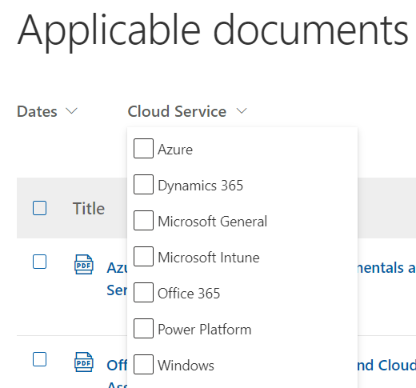The image size is (416, 388).
Task: Click the Applicable documents heading
Action: point(213,32)
